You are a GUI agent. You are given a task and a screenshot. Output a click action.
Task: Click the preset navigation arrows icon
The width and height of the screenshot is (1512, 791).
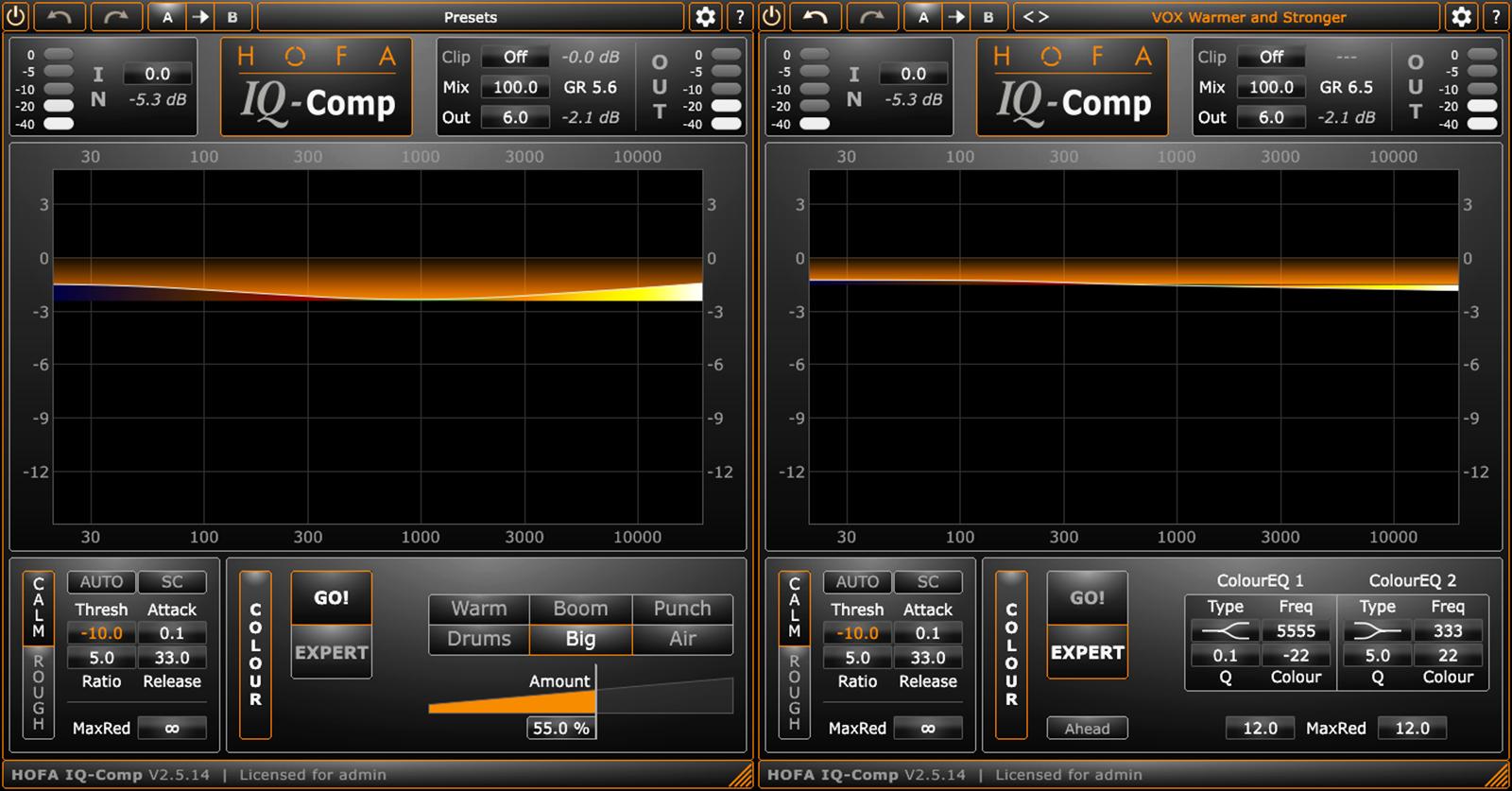click(1036, 16)
